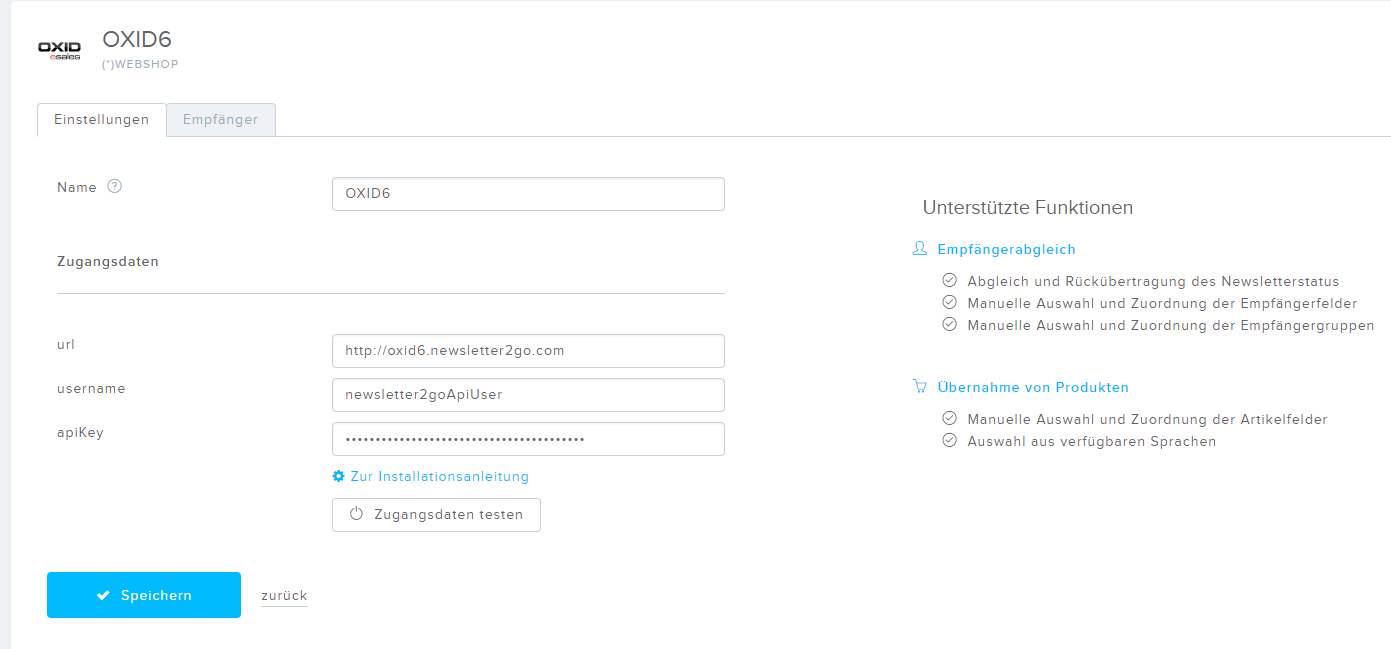Save settings with the Speichern button

[x=144, y=595]
